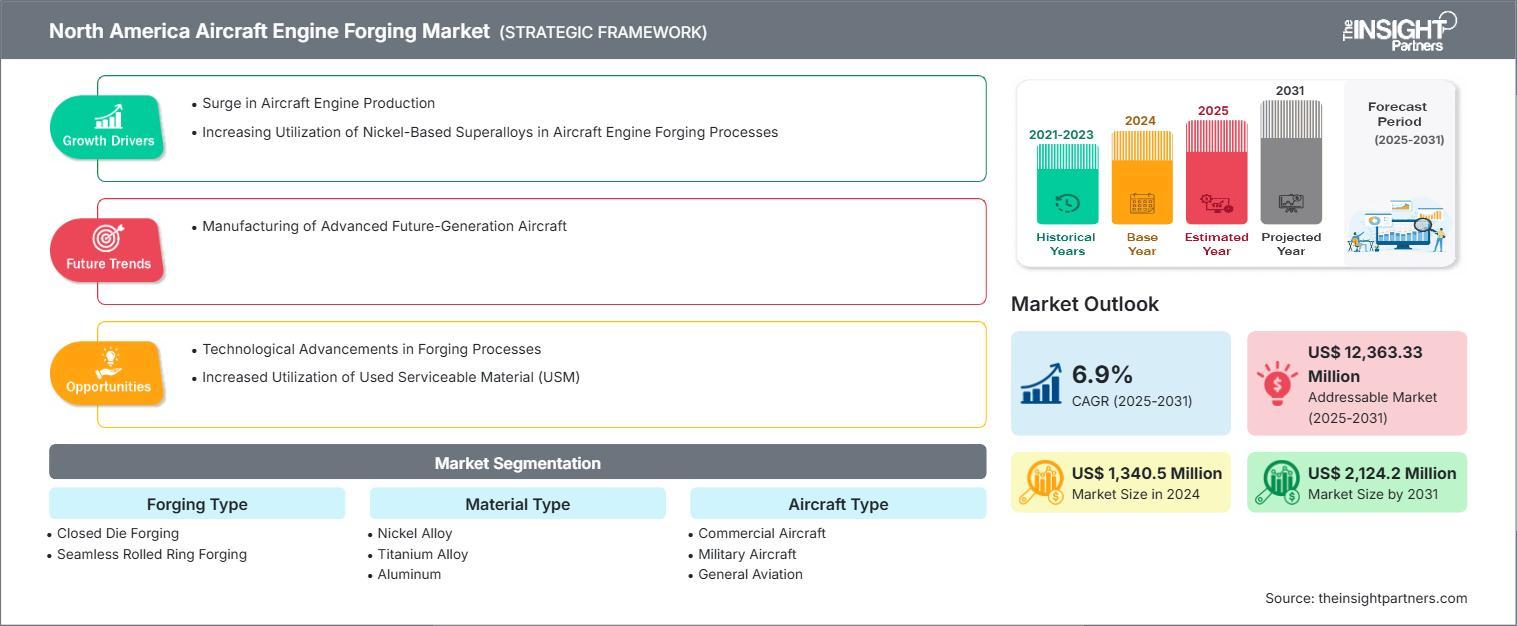Click the 6.9% CAGR value card
Screen dimensions: 1517x626
click(x=1121, y=384)
